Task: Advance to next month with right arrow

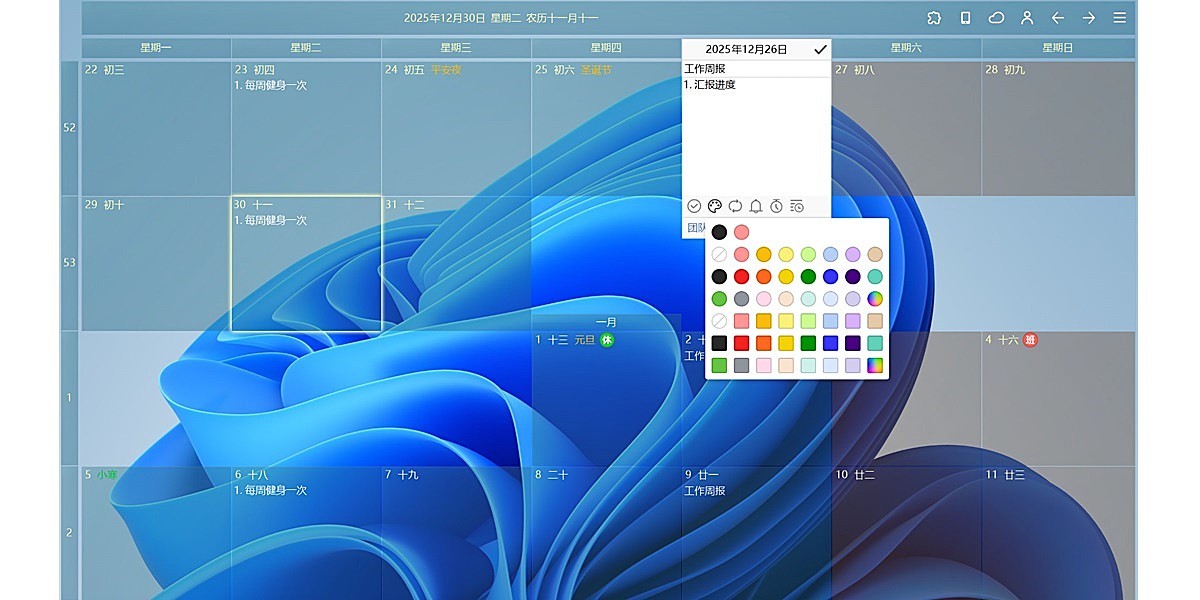Action: (1089, 18)
